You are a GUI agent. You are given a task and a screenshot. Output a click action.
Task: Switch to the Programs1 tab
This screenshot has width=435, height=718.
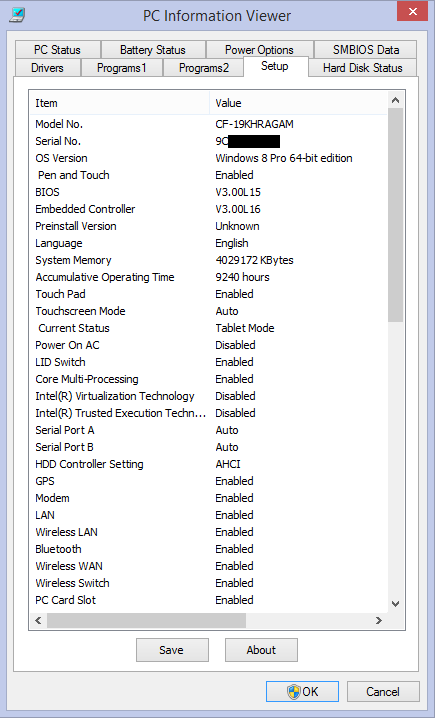(x=122, y=68)
